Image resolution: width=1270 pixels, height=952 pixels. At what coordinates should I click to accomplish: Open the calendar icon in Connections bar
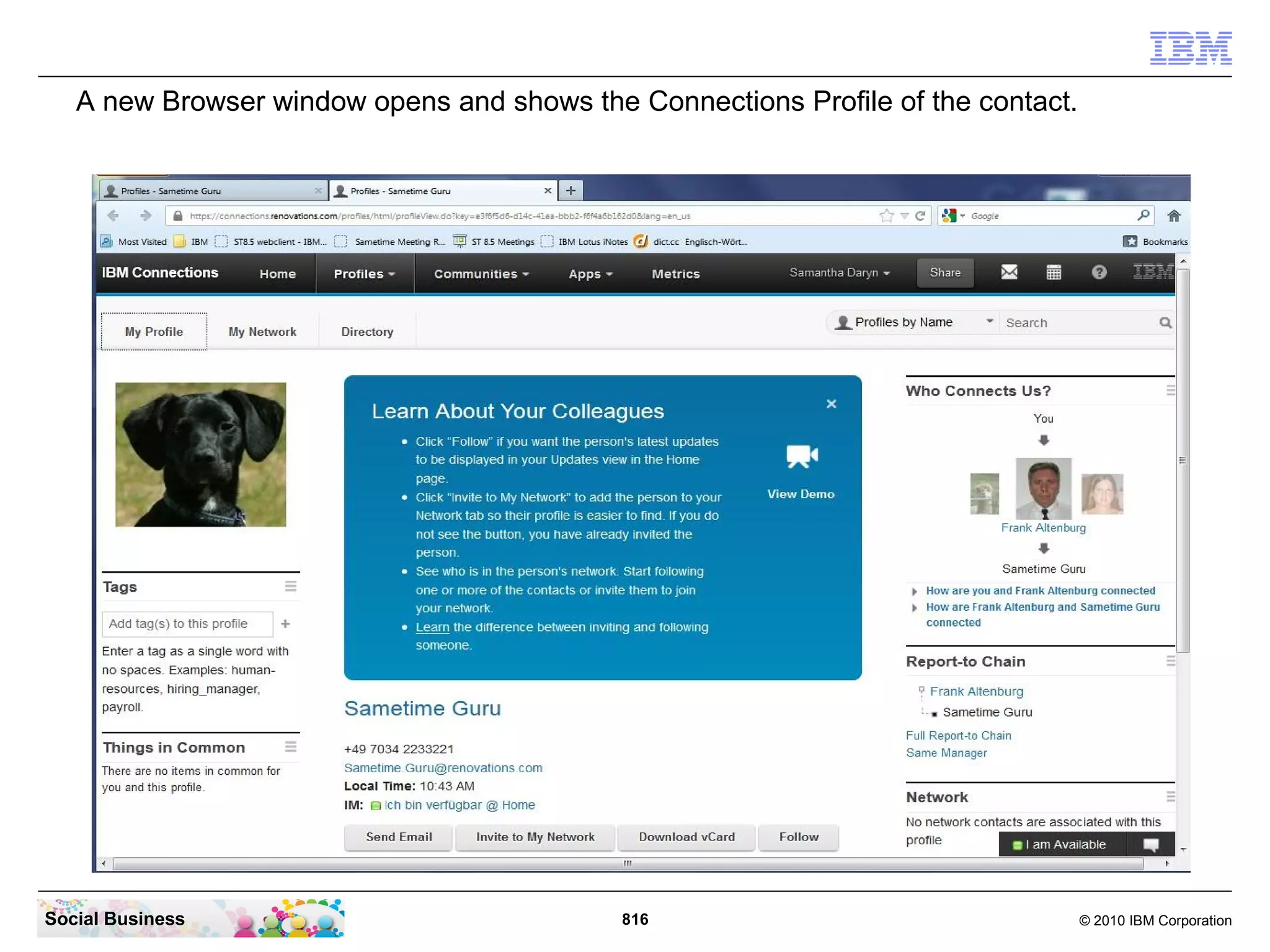pos(1054,272)
